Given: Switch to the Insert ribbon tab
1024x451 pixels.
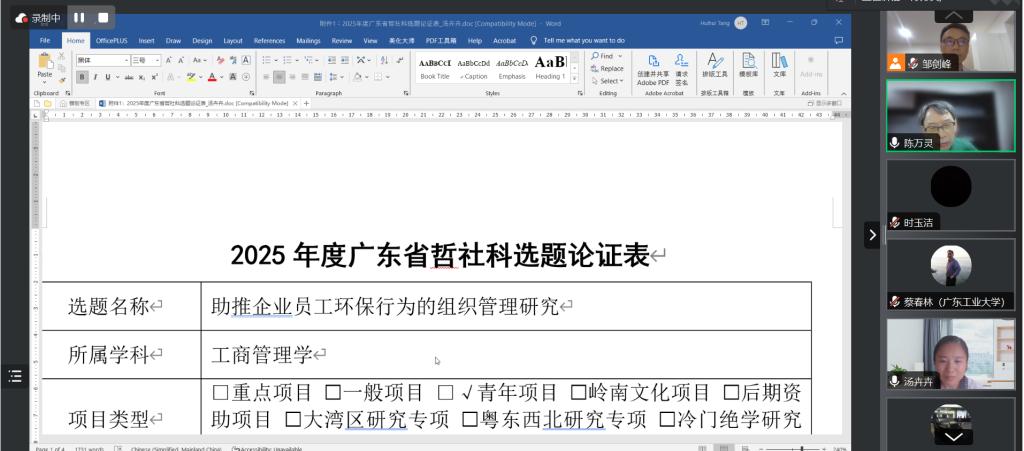Looking at the screenshot, I should click(x=146, y=41).
